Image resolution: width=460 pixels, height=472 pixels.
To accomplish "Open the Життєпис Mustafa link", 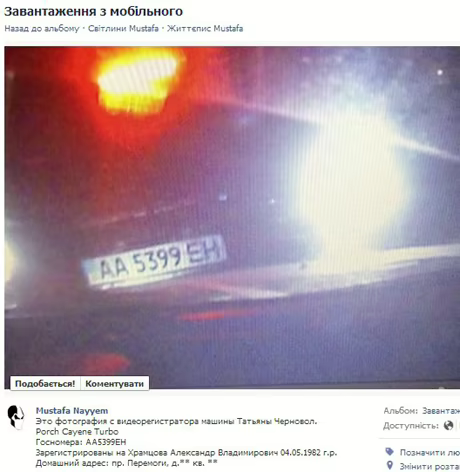I will (205, 29).
